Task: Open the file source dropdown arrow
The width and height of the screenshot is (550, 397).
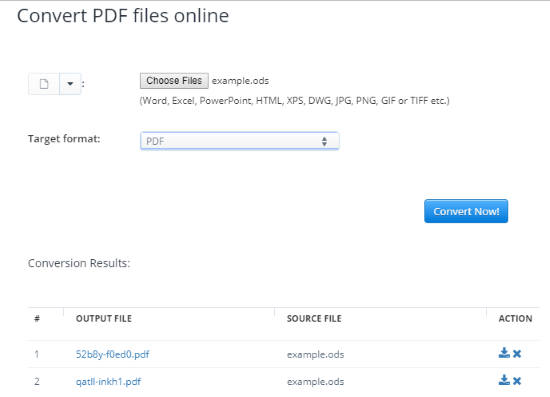Action: coord(70,84)
